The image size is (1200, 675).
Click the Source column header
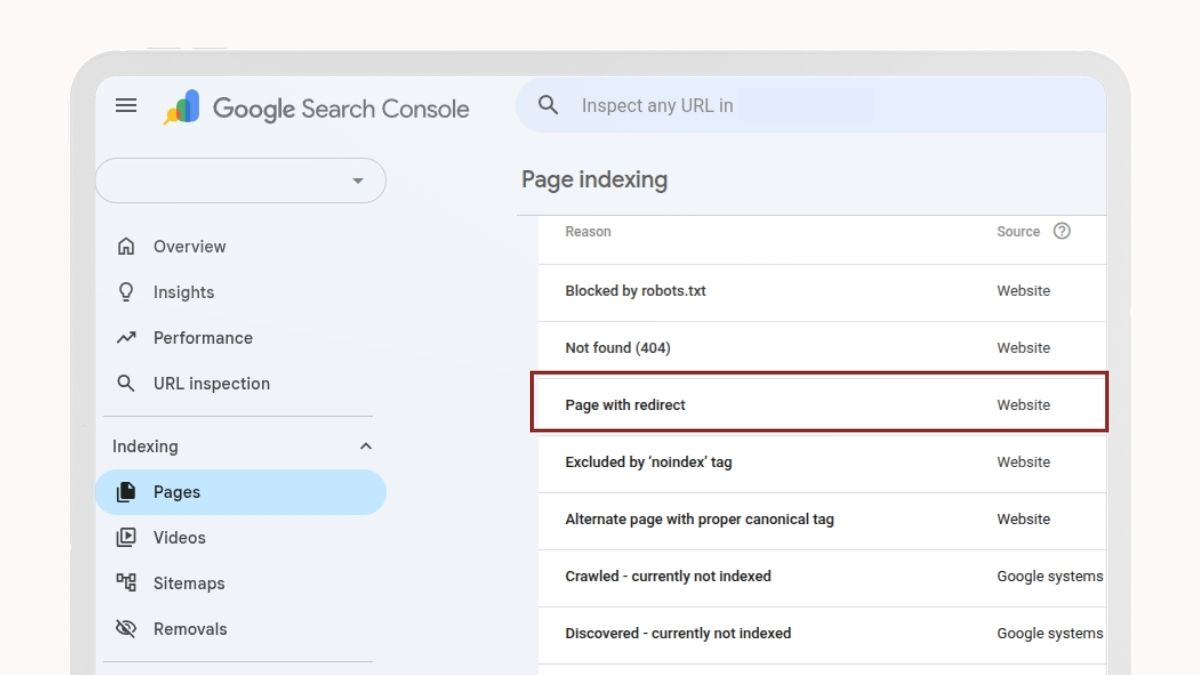coord(1018,231)
